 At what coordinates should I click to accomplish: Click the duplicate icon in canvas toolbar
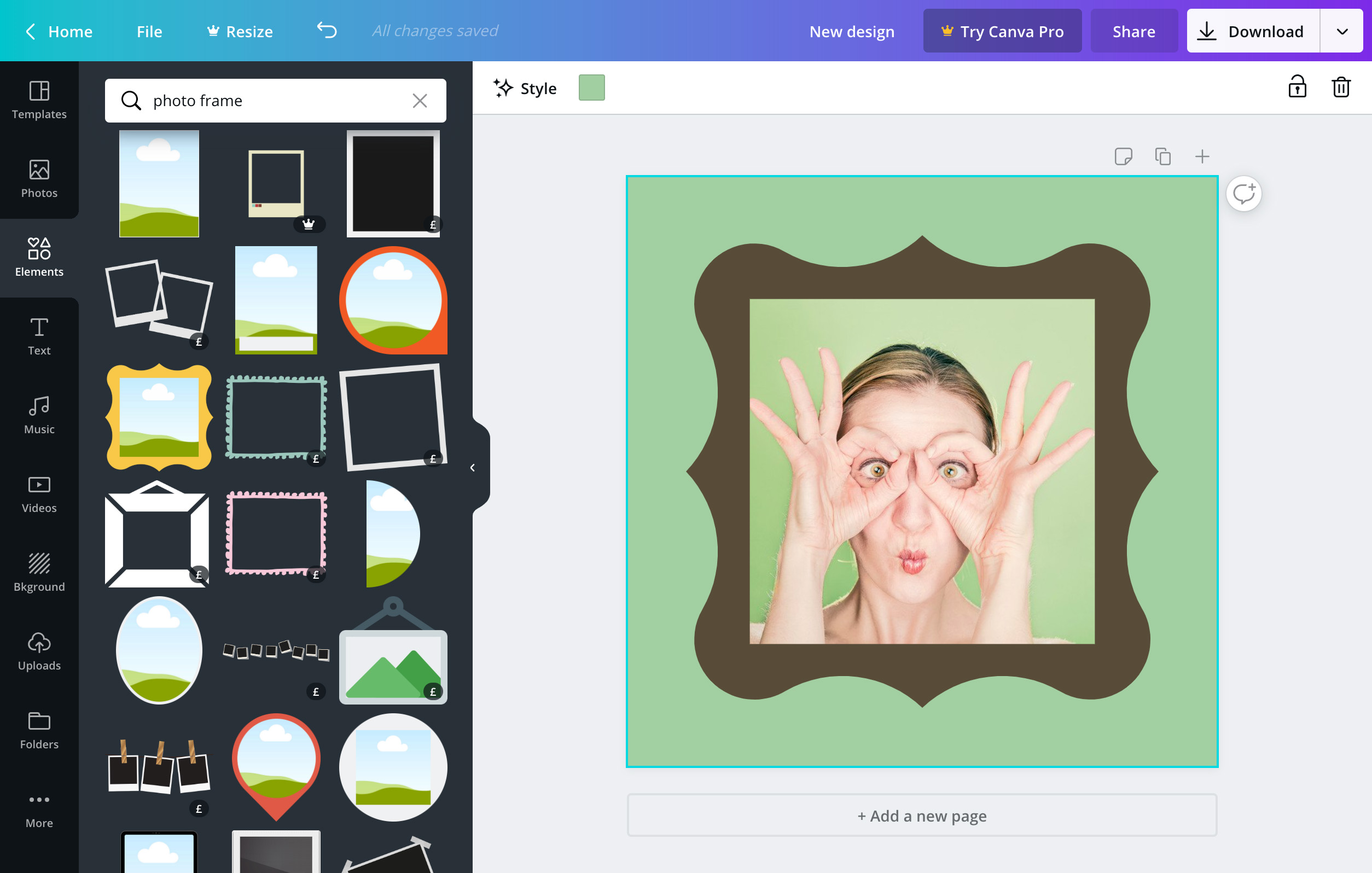pyautogui.click(x=1162, y=156)
